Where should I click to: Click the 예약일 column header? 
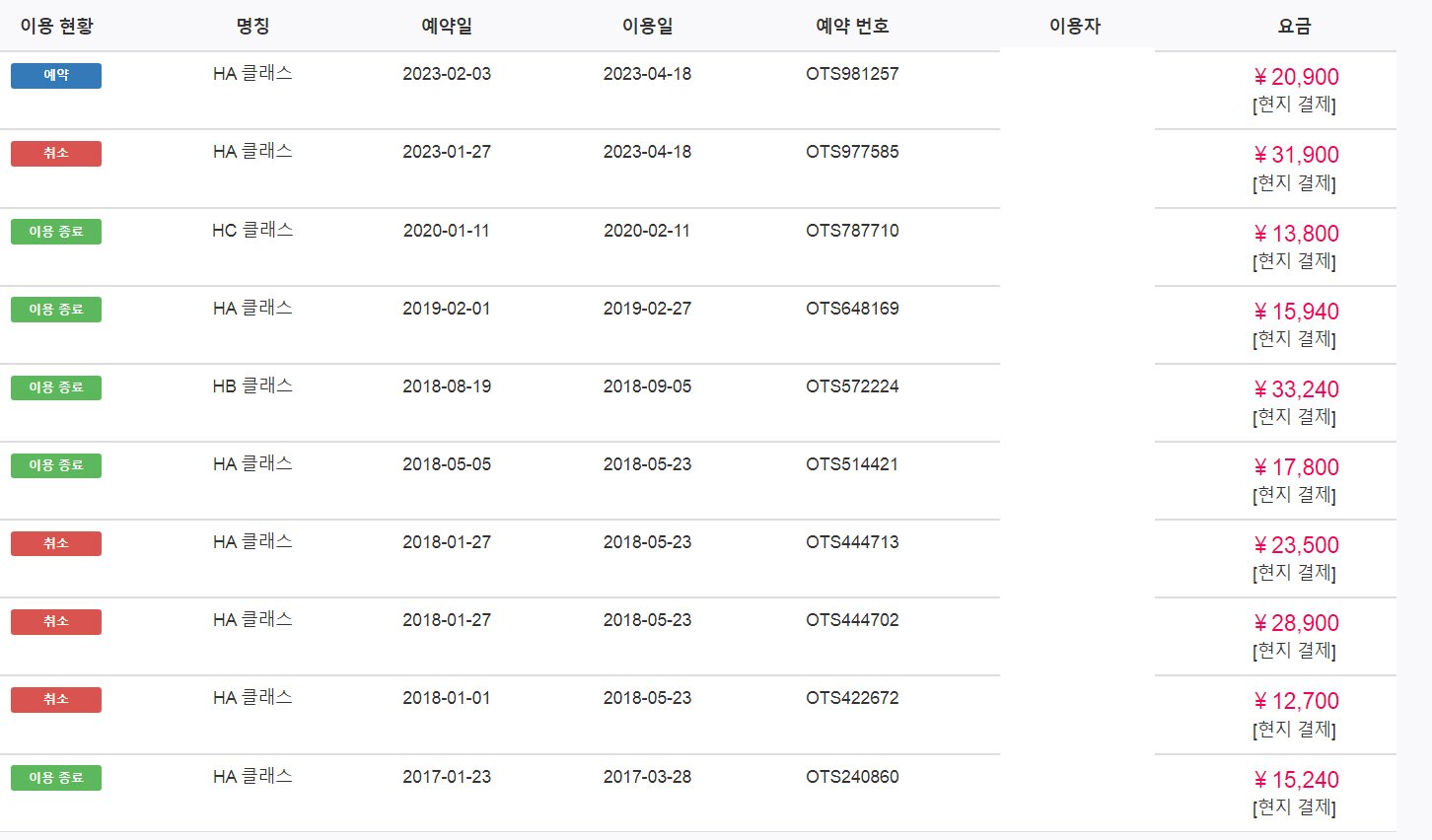point(447,27)
